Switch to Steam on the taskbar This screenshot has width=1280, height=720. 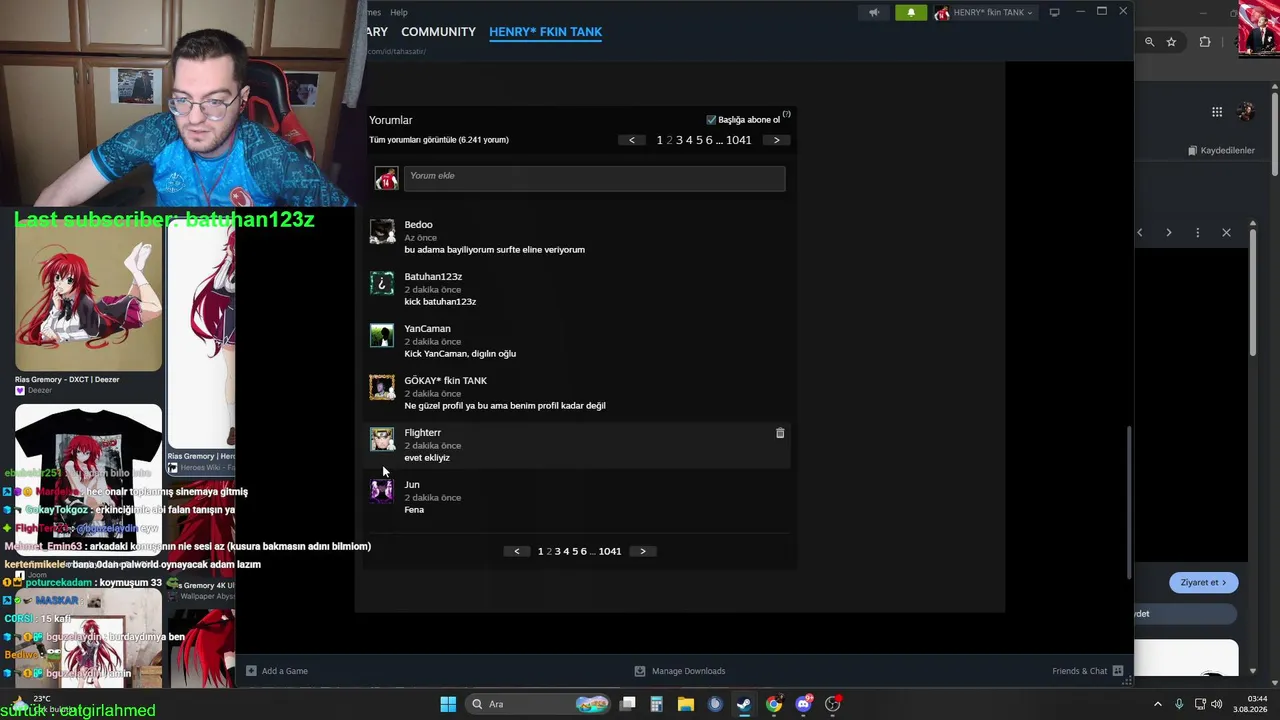[x=744, y=704]
